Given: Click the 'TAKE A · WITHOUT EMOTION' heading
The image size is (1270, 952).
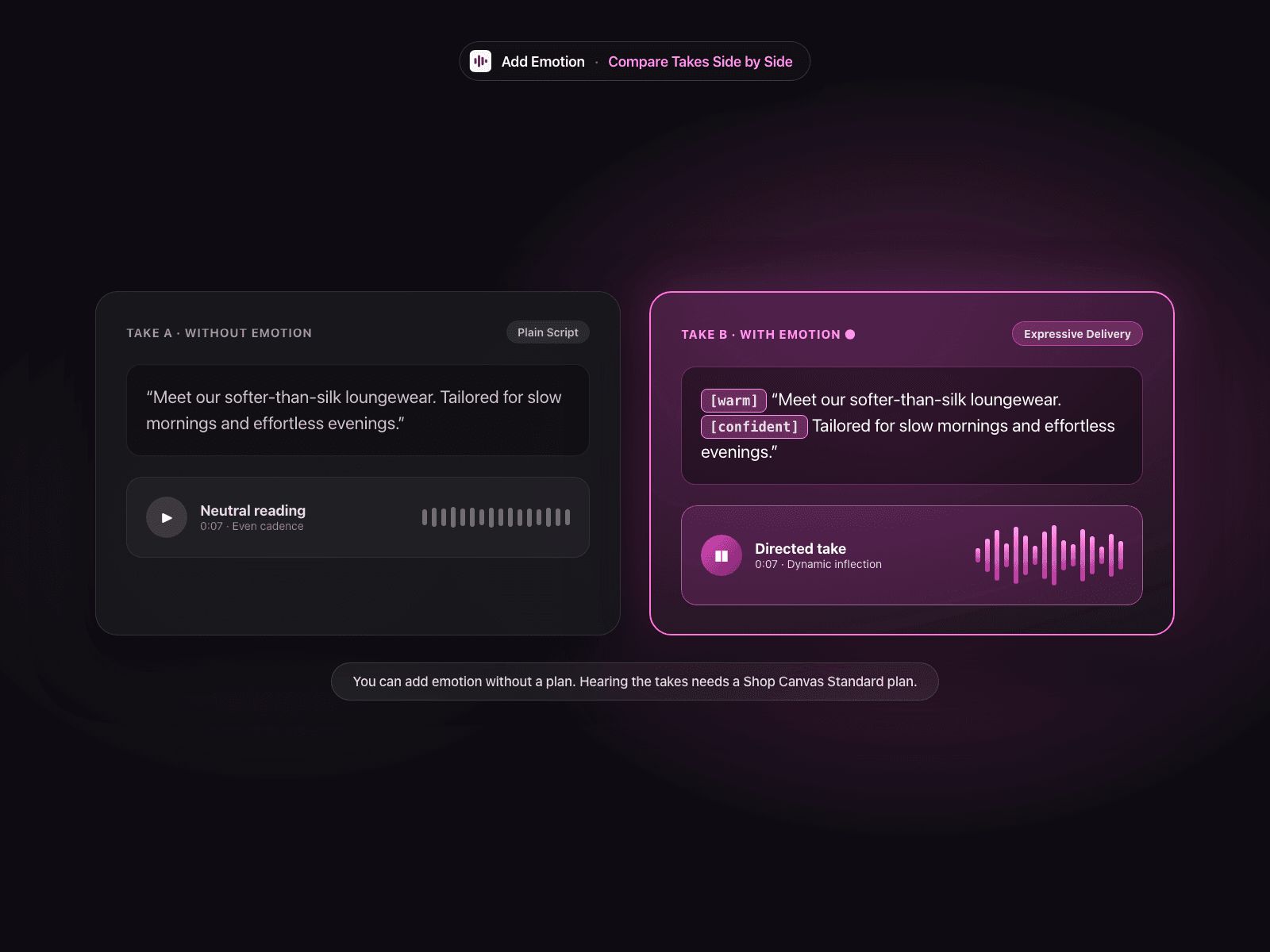Looking at the screenshot, I should tap(219, 333).
